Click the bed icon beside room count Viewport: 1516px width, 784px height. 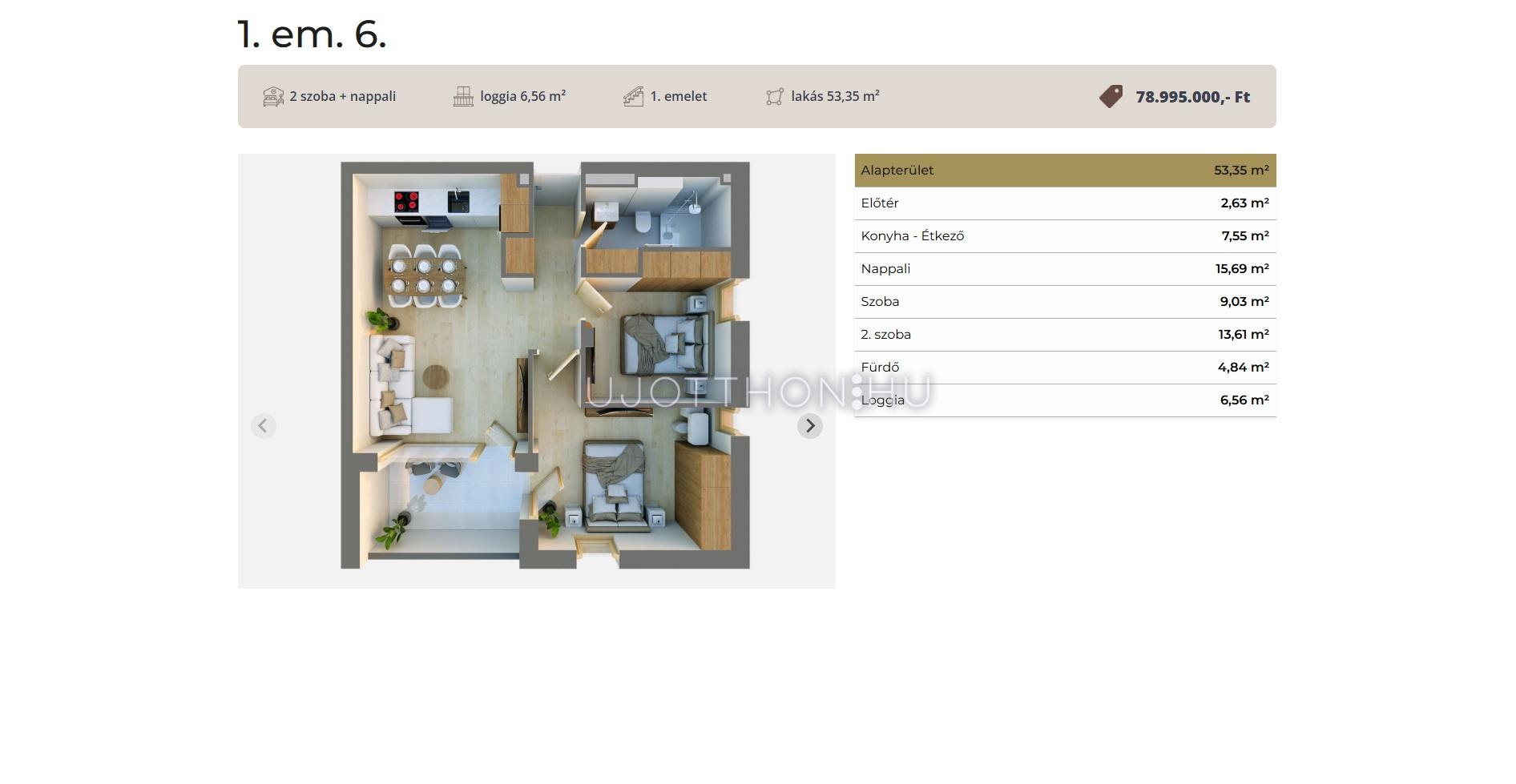[273, 97]
